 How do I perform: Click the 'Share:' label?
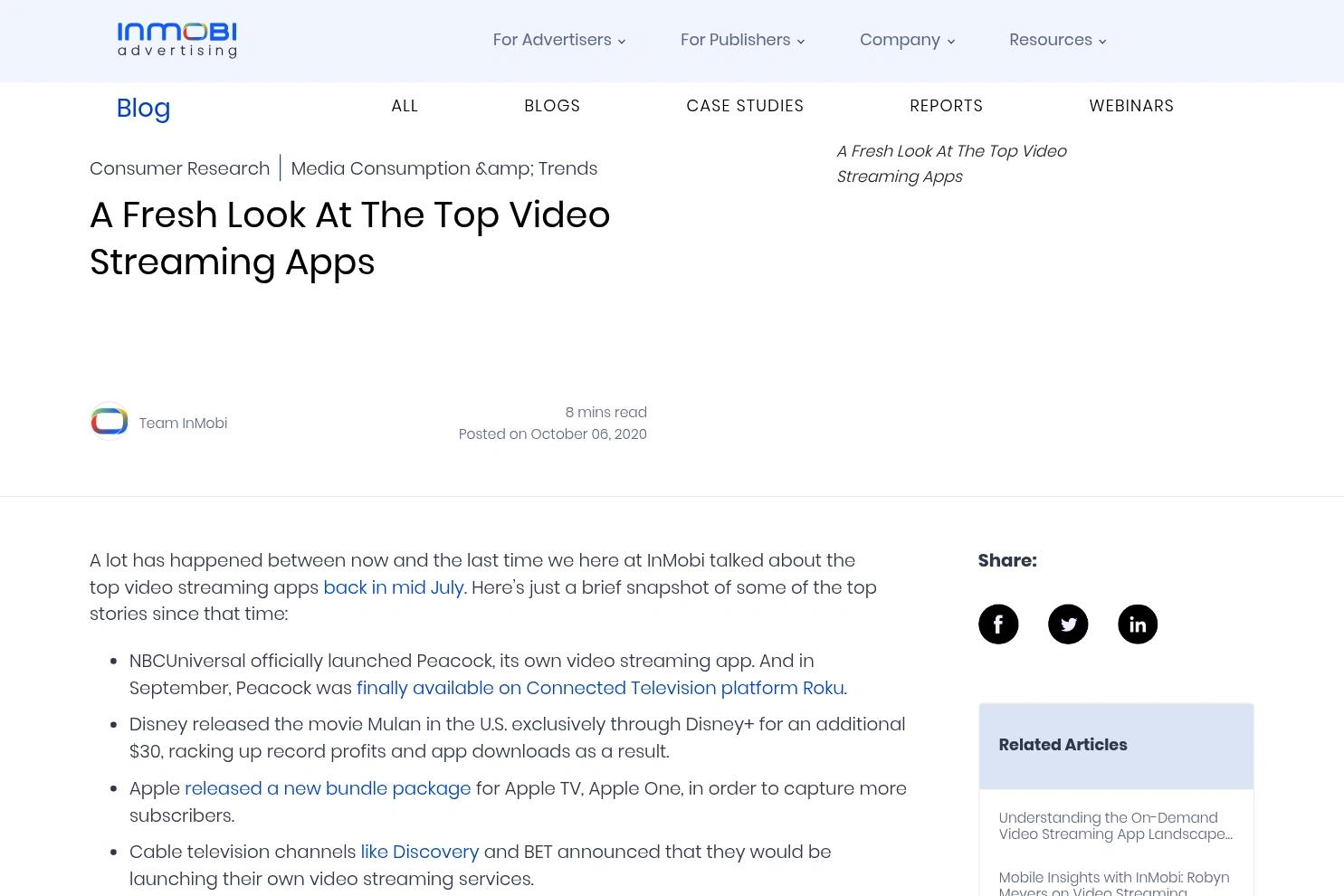click(1007, 560)
